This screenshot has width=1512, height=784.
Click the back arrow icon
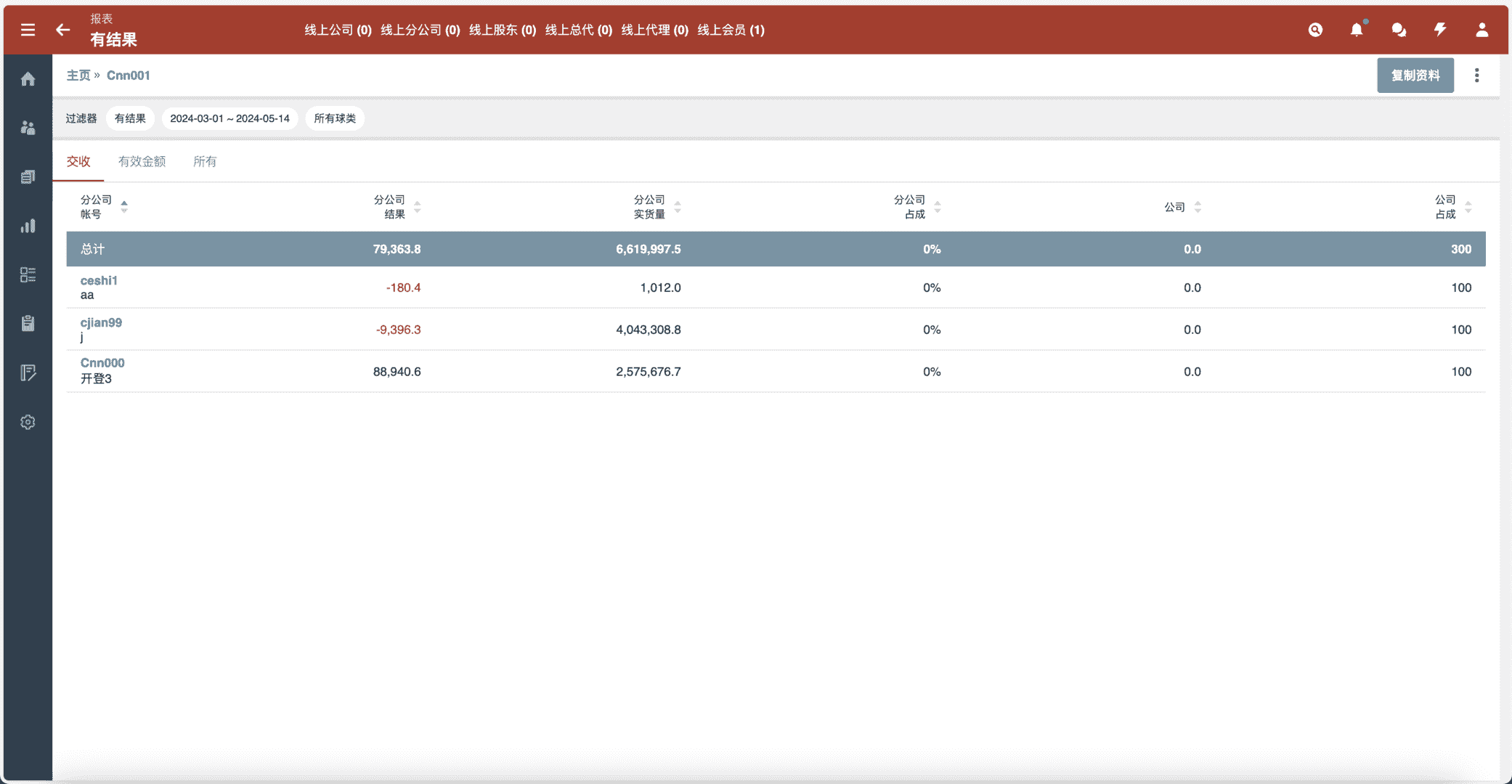[x=63, y=30]
